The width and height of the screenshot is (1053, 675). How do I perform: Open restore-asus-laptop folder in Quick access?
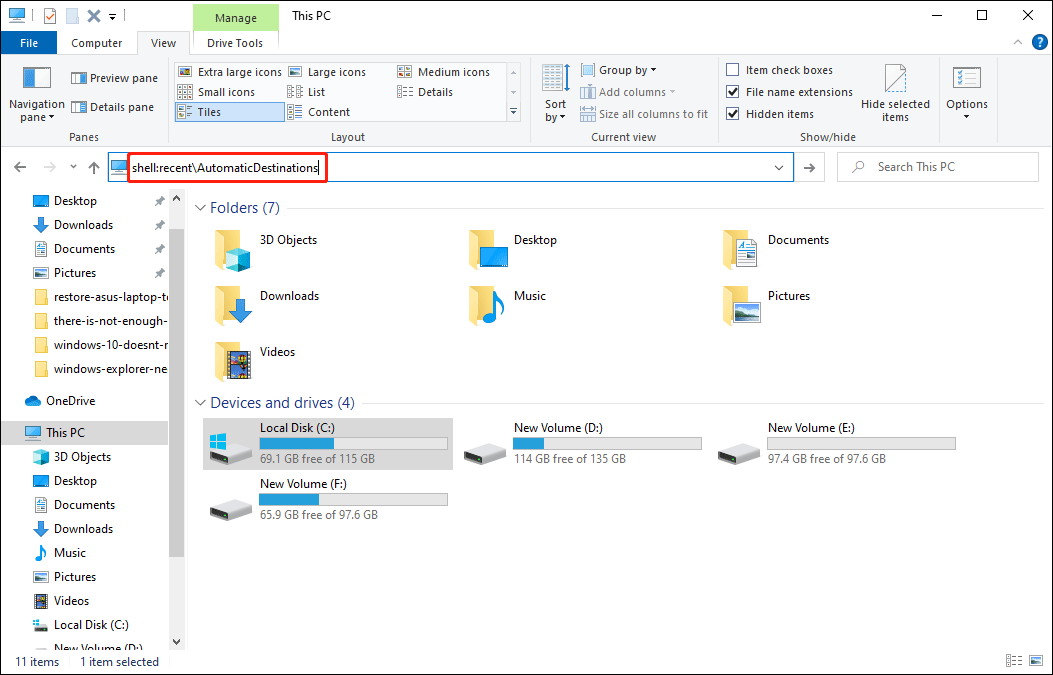click(101, 297)
